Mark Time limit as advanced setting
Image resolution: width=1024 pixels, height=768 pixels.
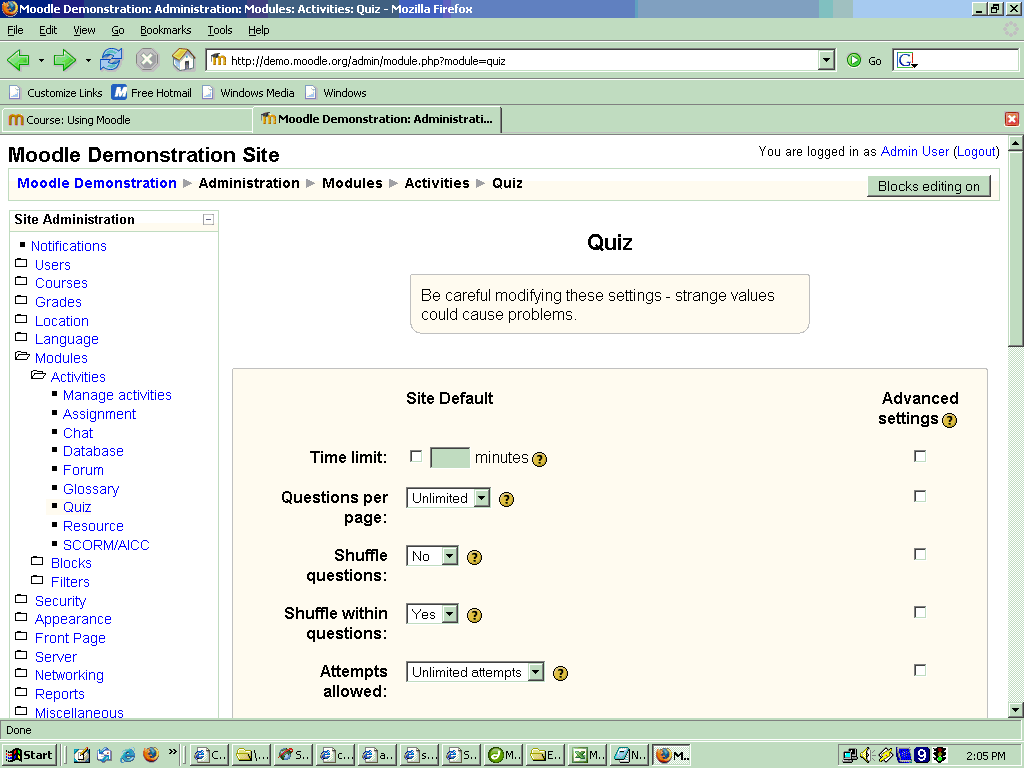(920, 456)
